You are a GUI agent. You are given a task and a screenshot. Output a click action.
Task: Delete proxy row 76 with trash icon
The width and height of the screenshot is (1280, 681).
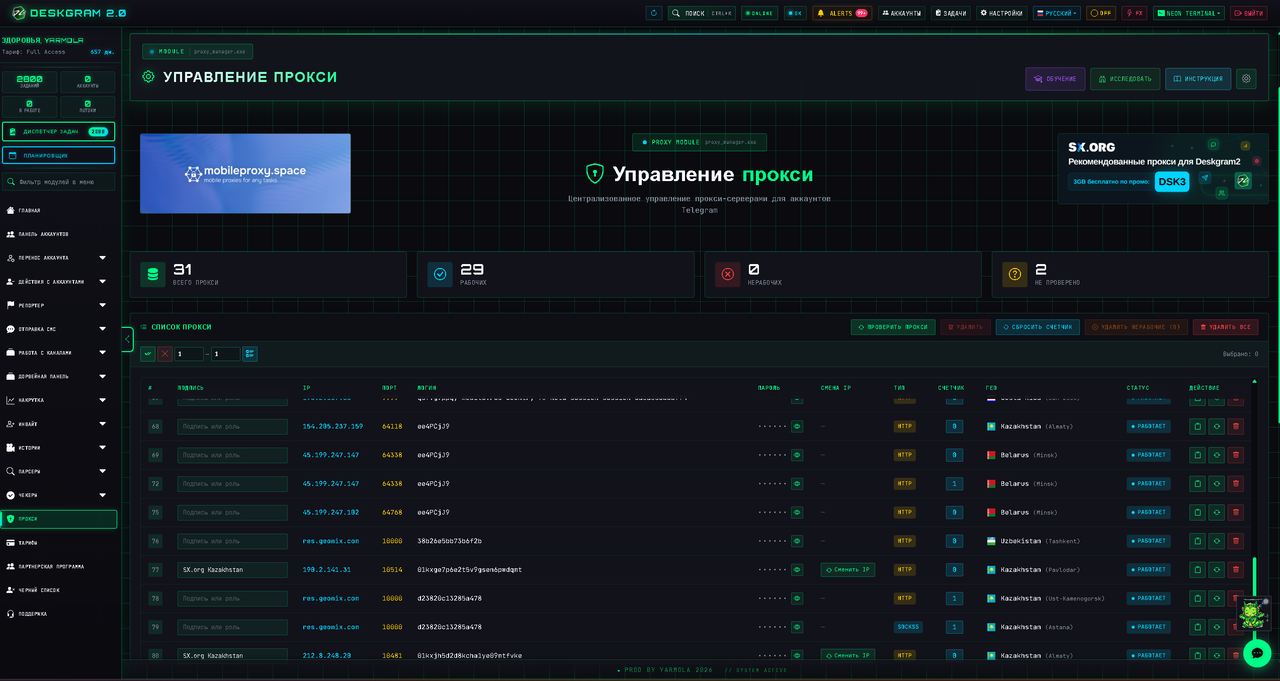point(1236,541)
